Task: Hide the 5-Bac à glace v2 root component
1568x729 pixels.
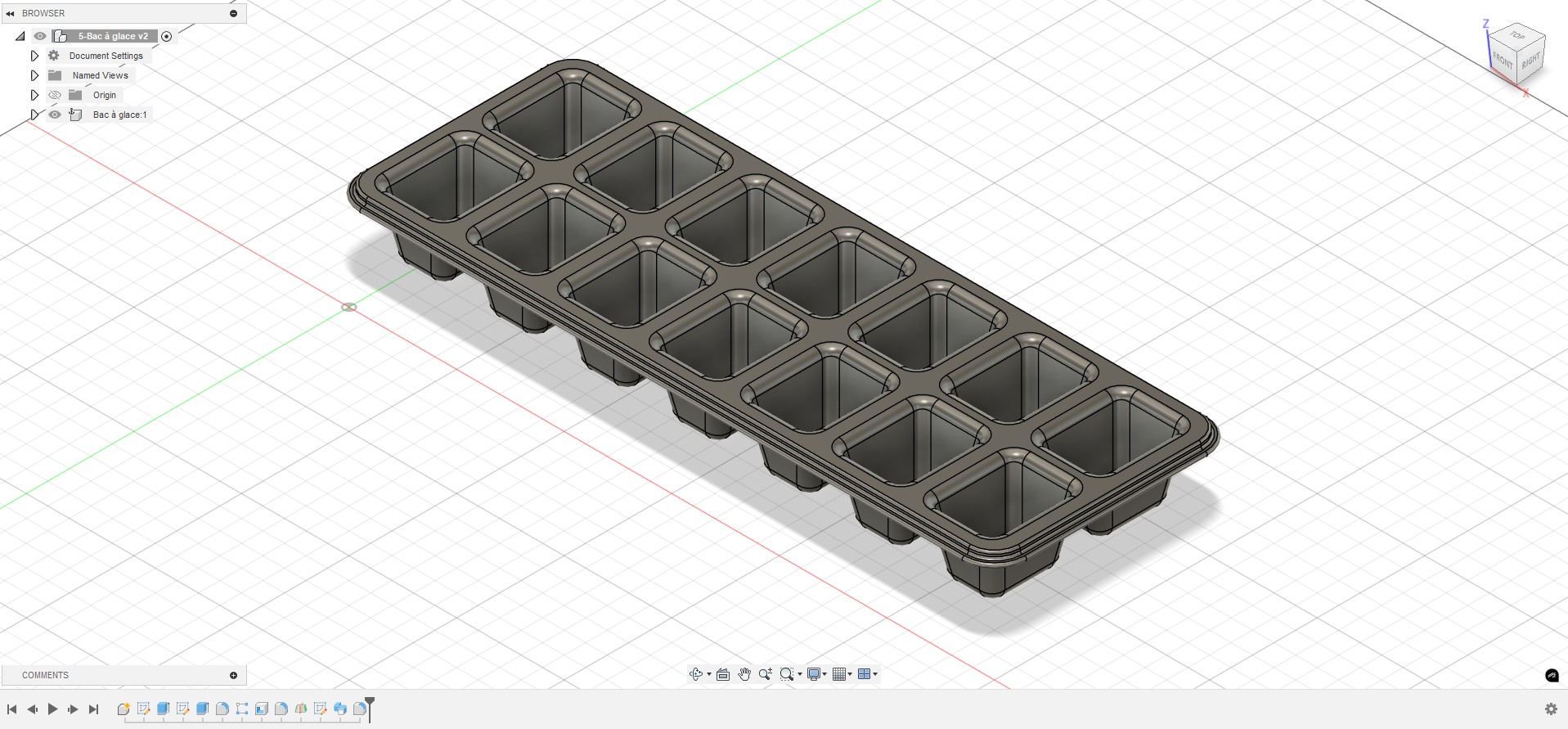Action: click(x=40, y=36)
